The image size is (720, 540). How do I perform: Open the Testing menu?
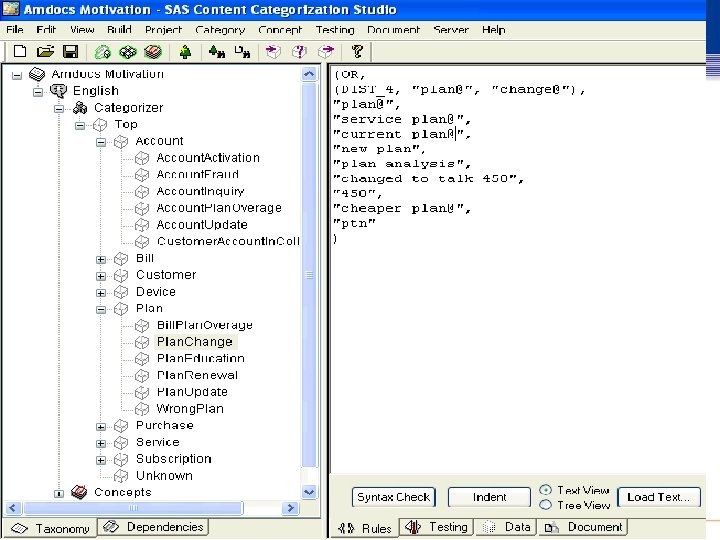click(335, 30)
